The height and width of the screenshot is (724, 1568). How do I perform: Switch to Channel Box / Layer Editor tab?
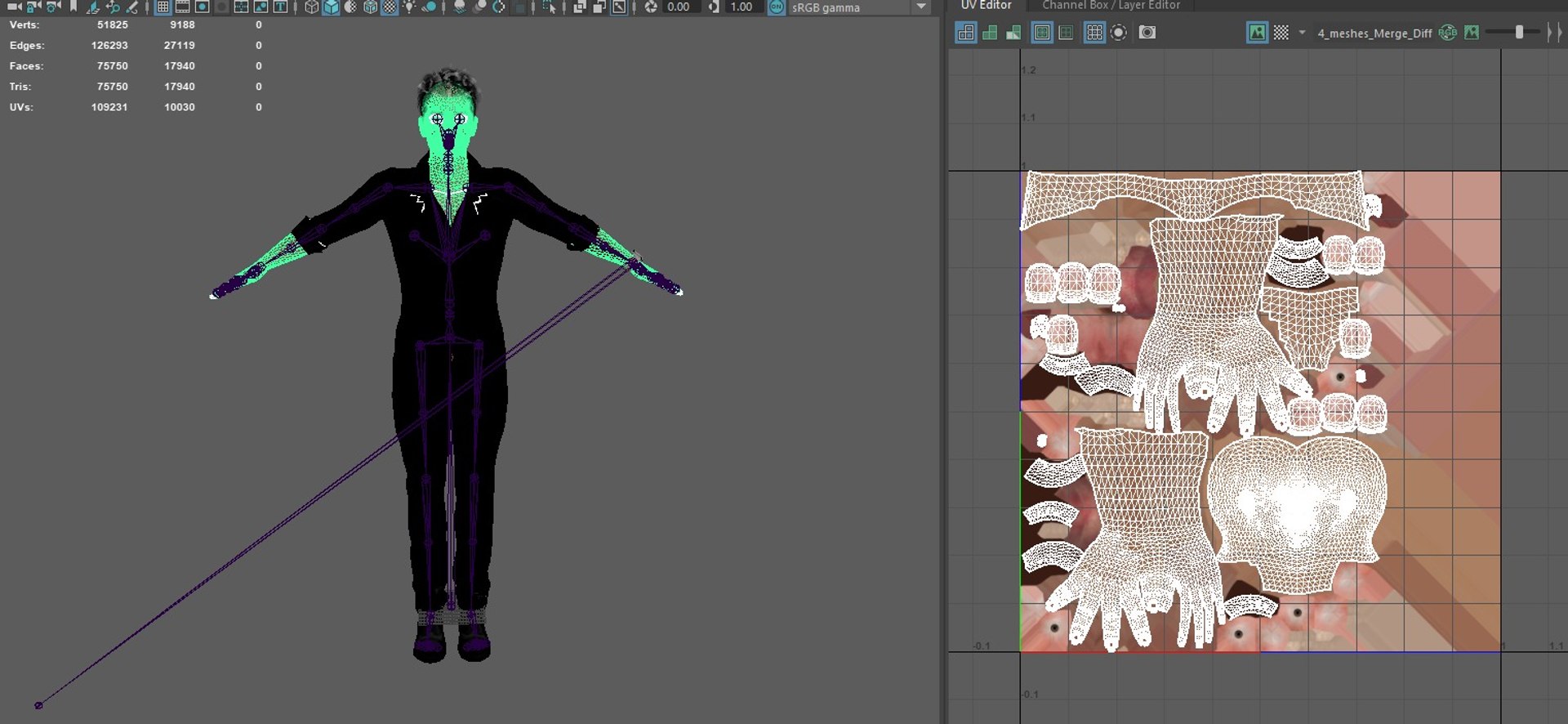point(1111,5)
